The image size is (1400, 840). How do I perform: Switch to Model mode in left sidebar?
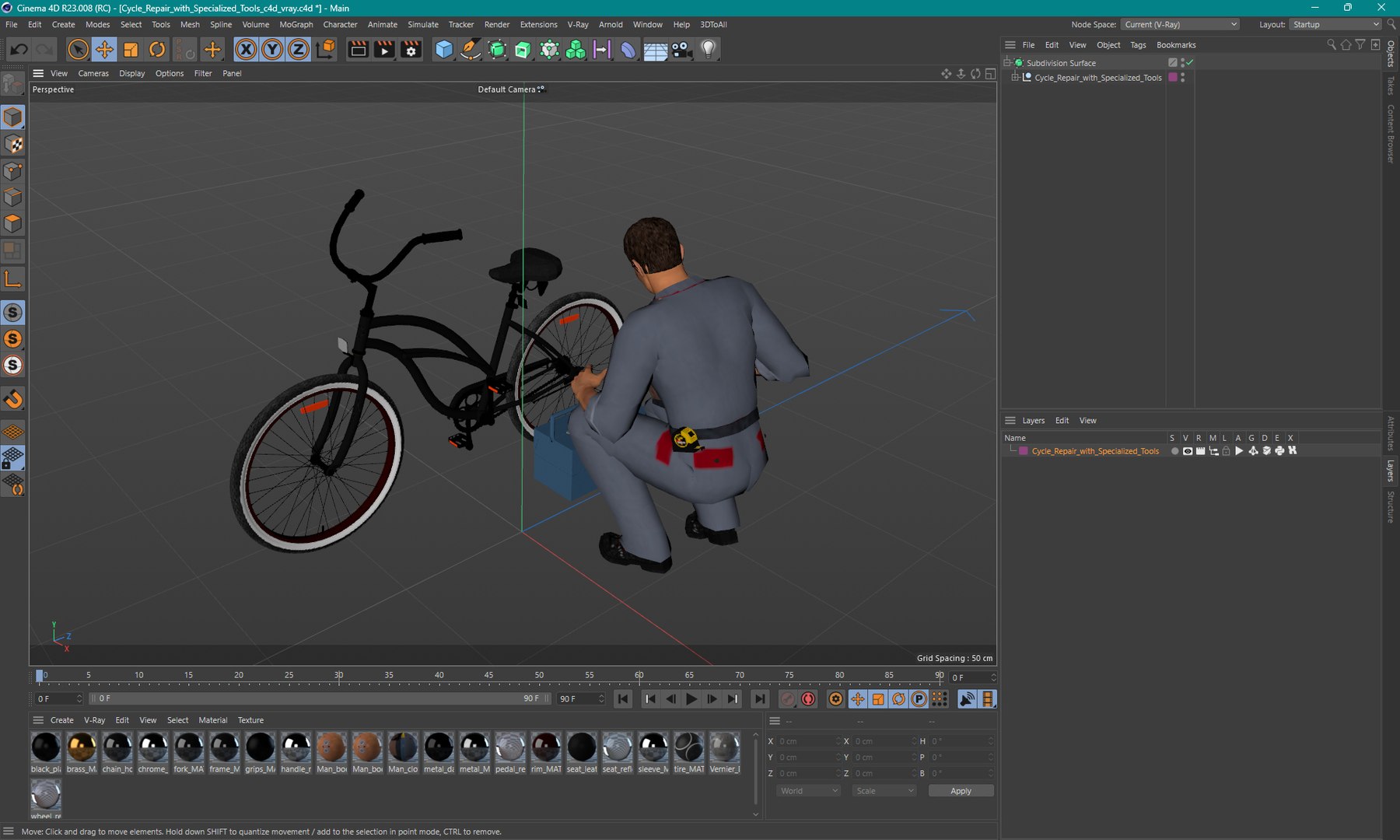point(13,117)
